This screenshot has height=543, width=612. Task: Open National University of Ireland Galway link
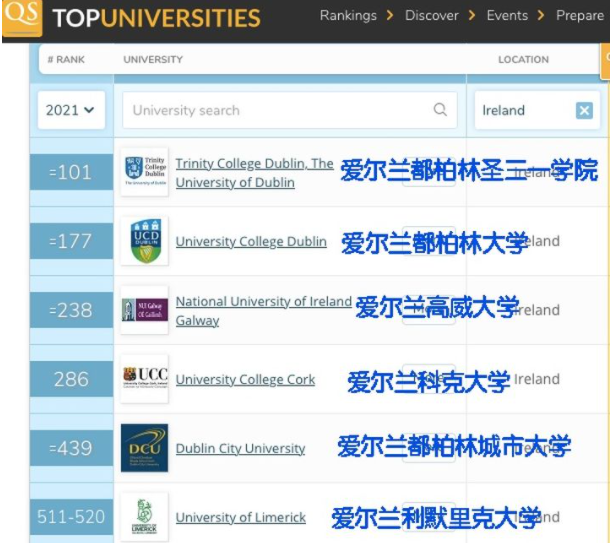point(263,311)
